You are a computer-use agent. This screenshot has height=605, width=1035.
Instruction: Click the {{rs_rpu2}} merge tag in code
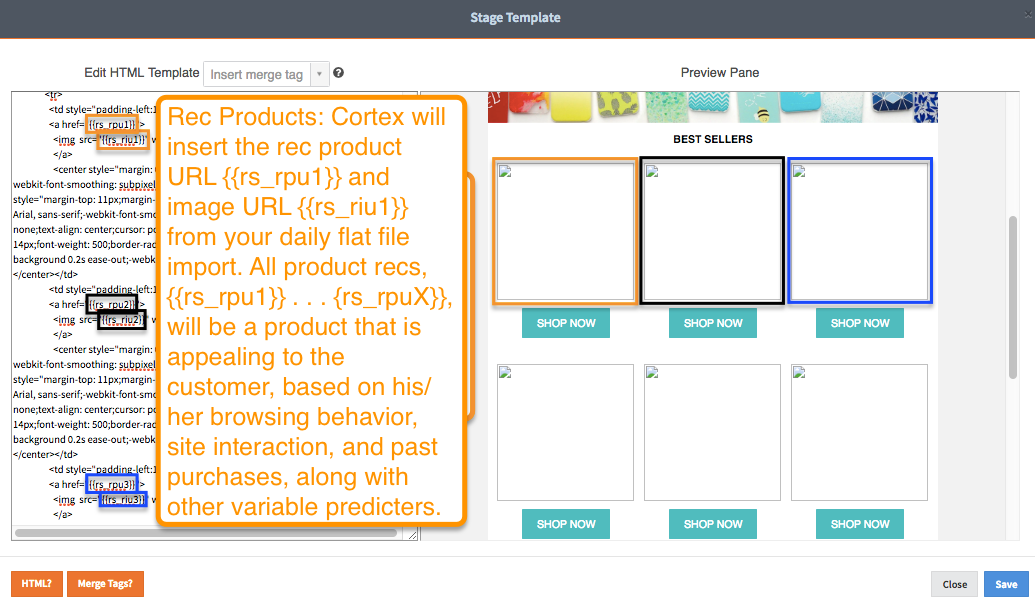point(112,304)
